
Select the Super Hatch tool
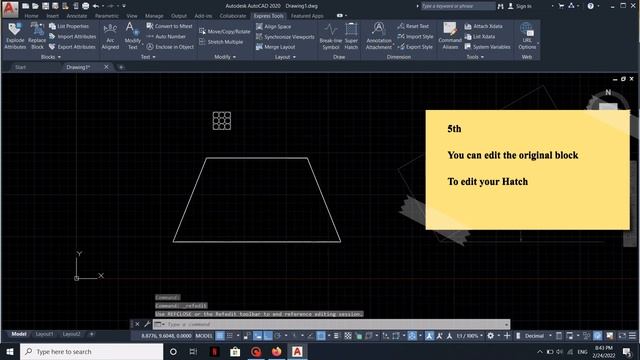click(x=351, y=36)
